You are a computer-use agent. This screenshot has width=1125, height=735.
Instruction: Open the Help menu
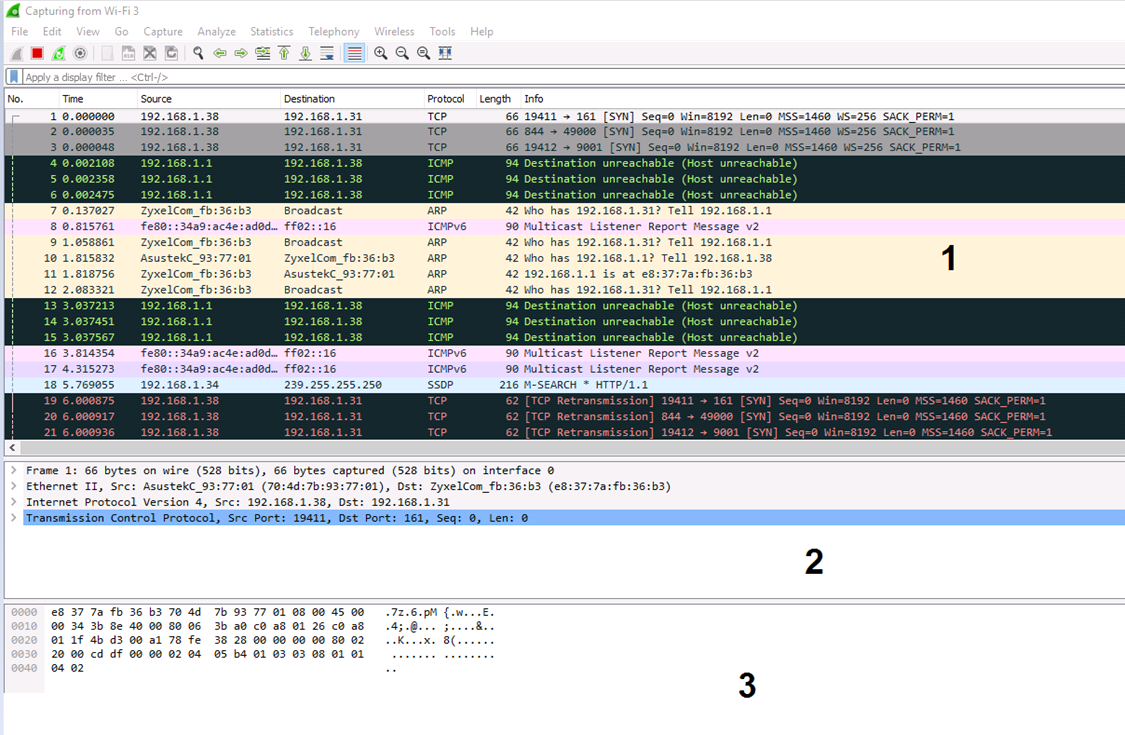481,32
